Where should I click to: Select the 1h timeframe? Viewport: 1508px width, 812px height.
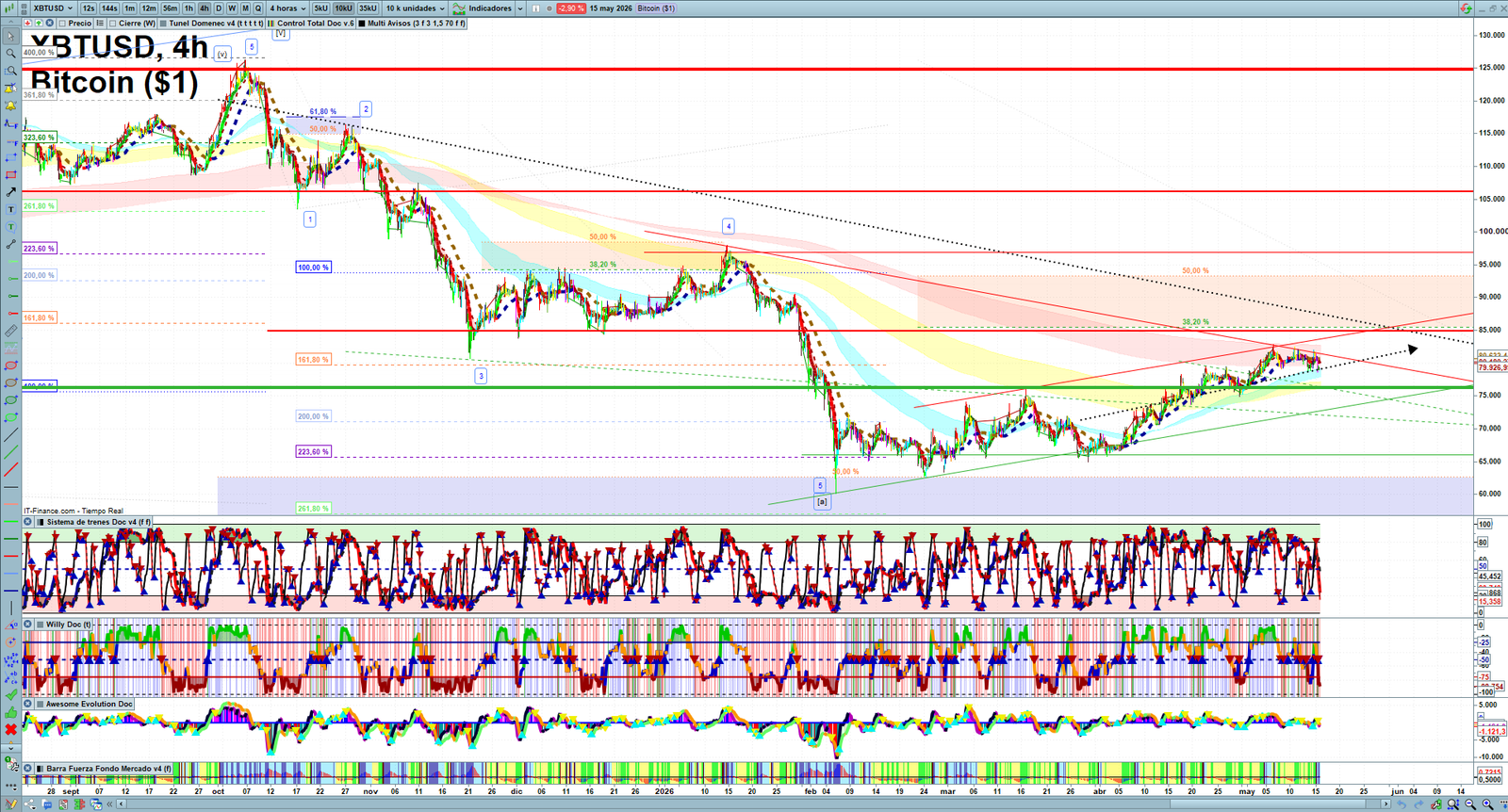coord(188,8)
